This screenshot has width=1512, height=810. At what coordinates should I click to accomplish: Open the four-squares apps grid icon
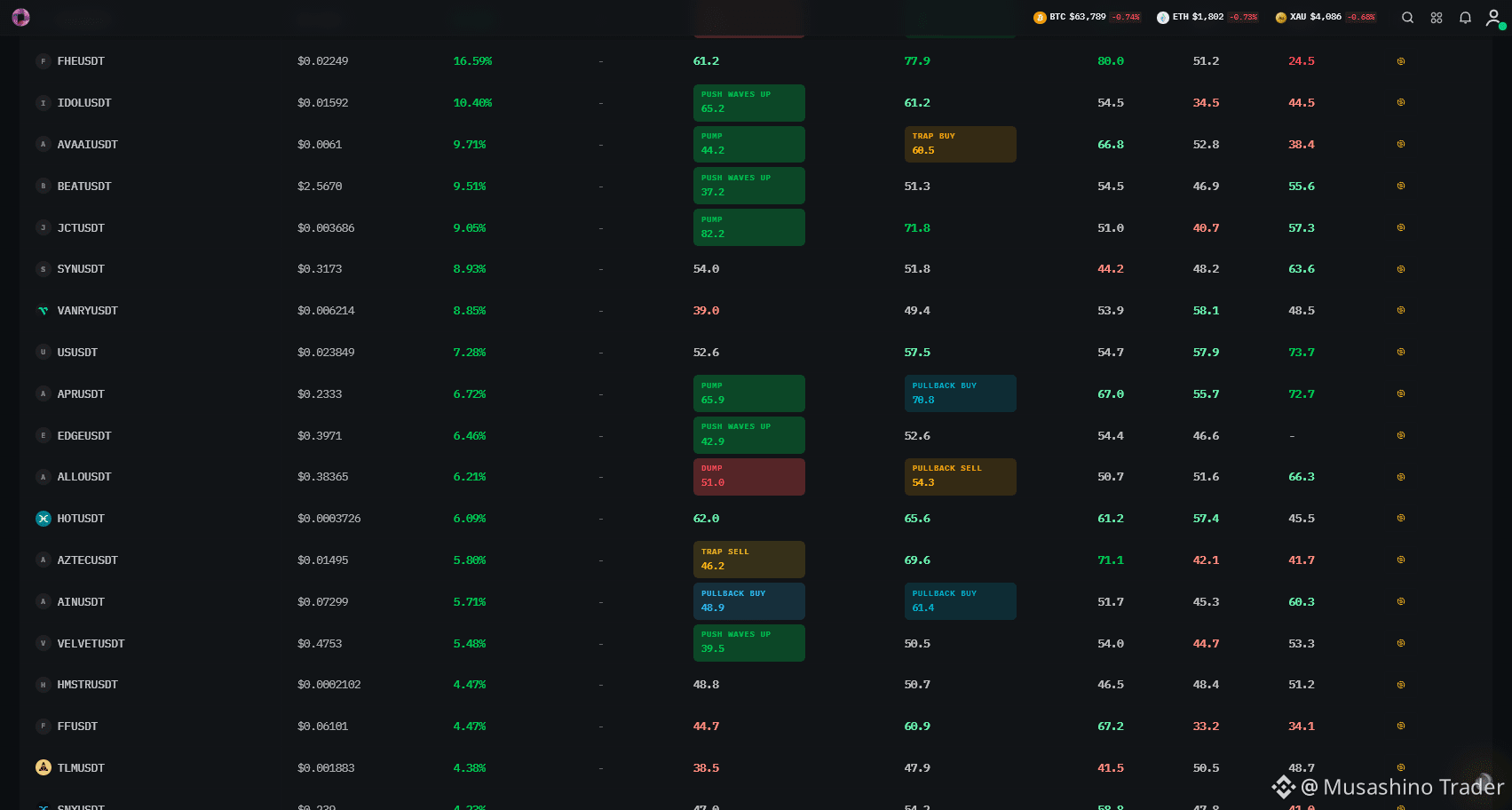(x=1437, y=17)
